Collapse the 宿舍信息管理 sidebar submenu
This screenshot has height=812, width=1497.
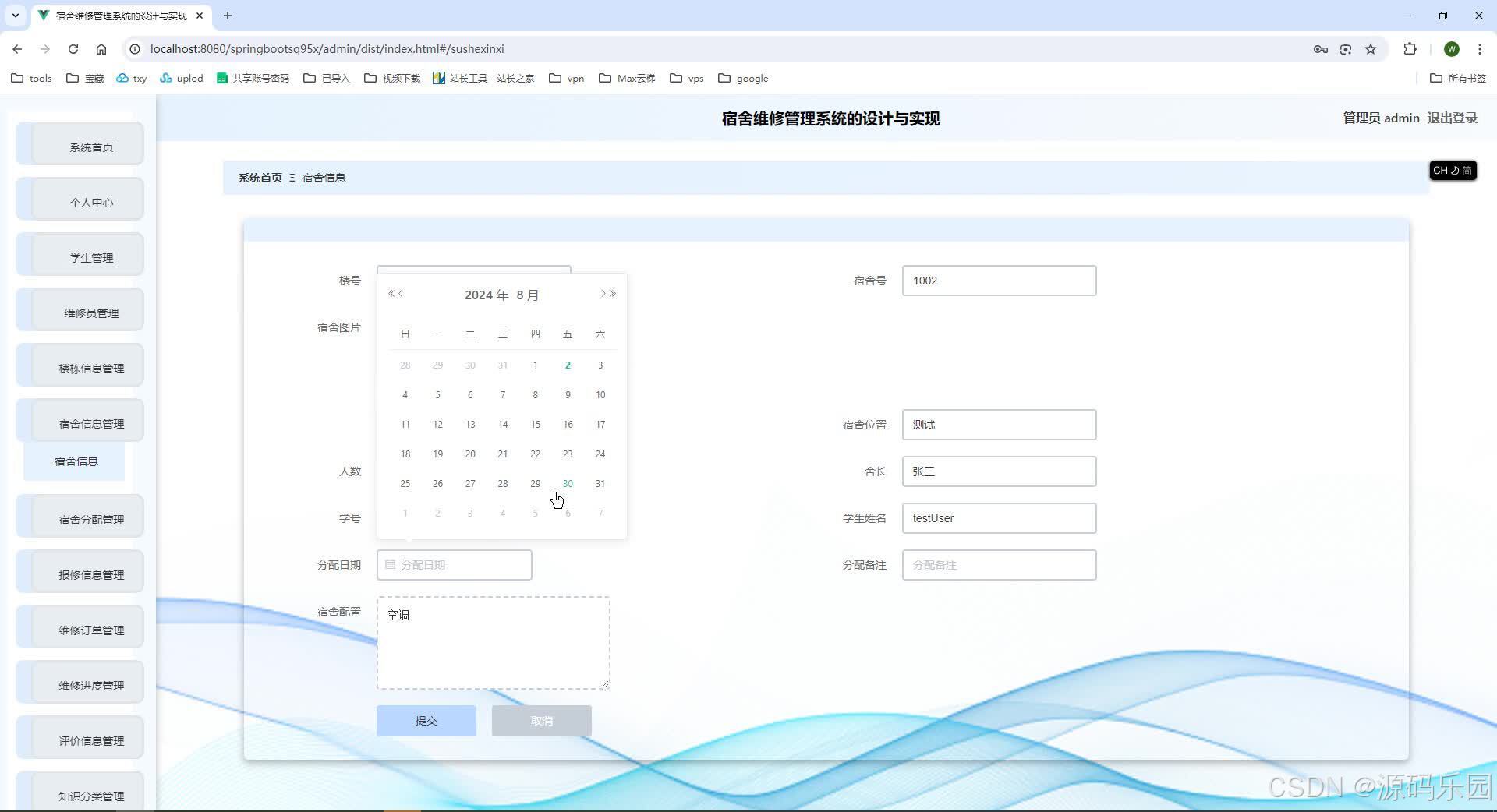(90, 423)
